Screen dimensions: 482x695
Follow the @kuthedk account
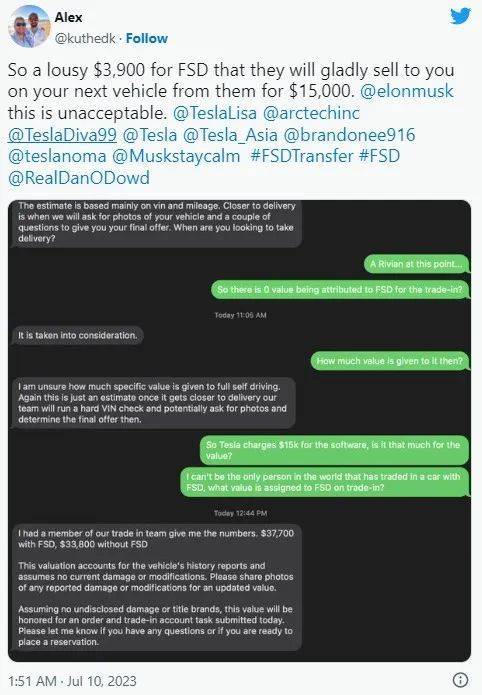[x=147, y=39]
